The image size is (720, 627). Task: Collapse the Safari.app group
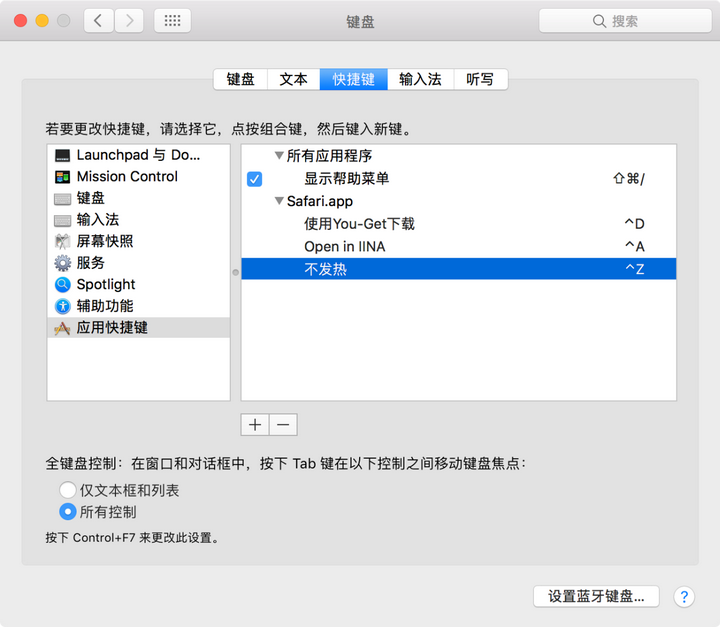click(279, 201)
